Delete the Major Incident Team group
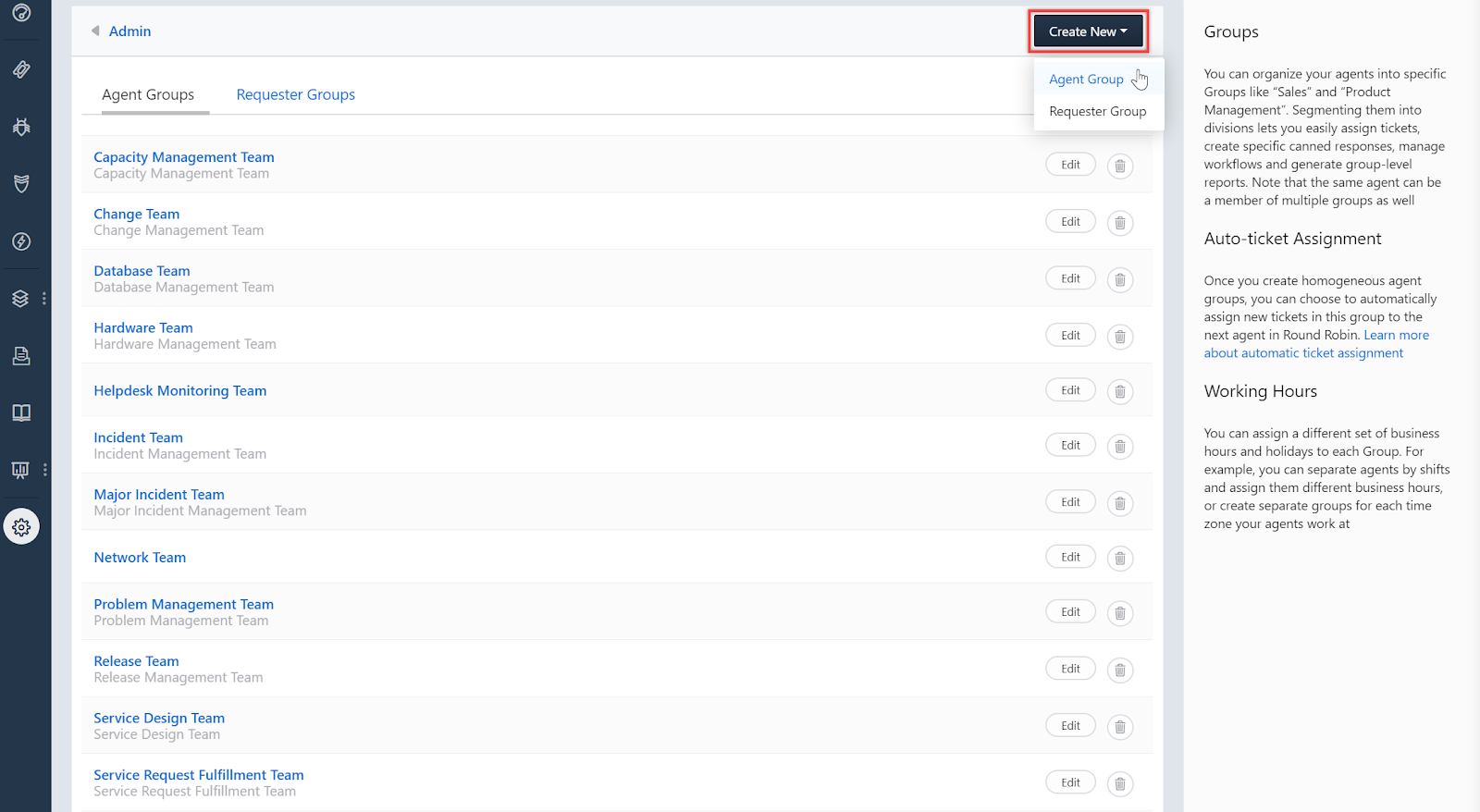This screenshot has width=1480, height=812. coord(1120,503)
